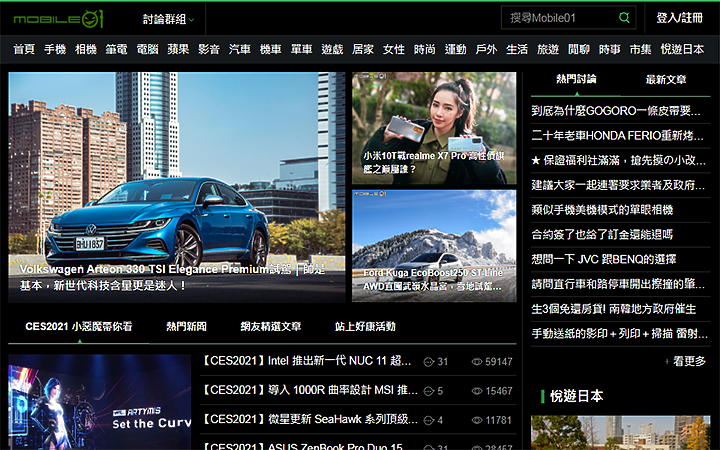
Task: Open ★ 保證福利社滿滿 discussion
Action: 619,161
